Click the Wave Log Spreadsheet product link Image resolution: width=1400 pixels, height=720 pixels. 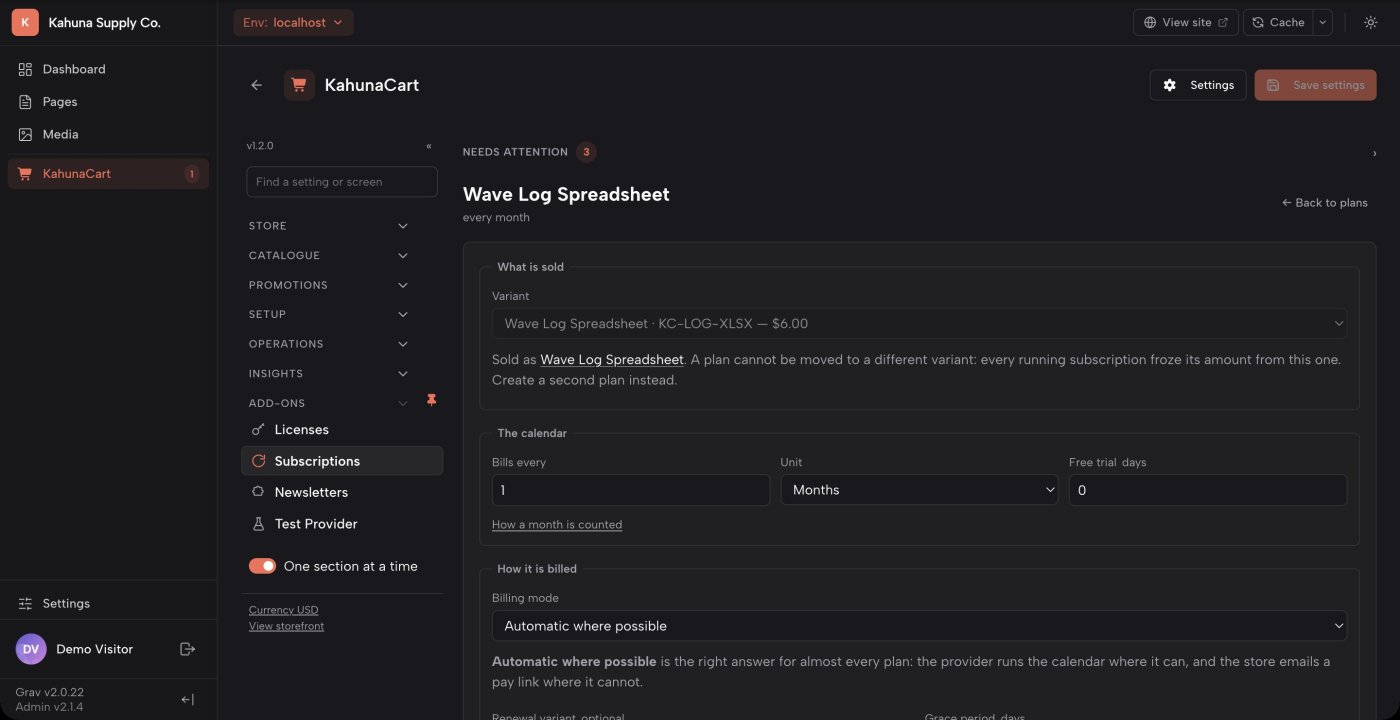click(x=612, y=359)
